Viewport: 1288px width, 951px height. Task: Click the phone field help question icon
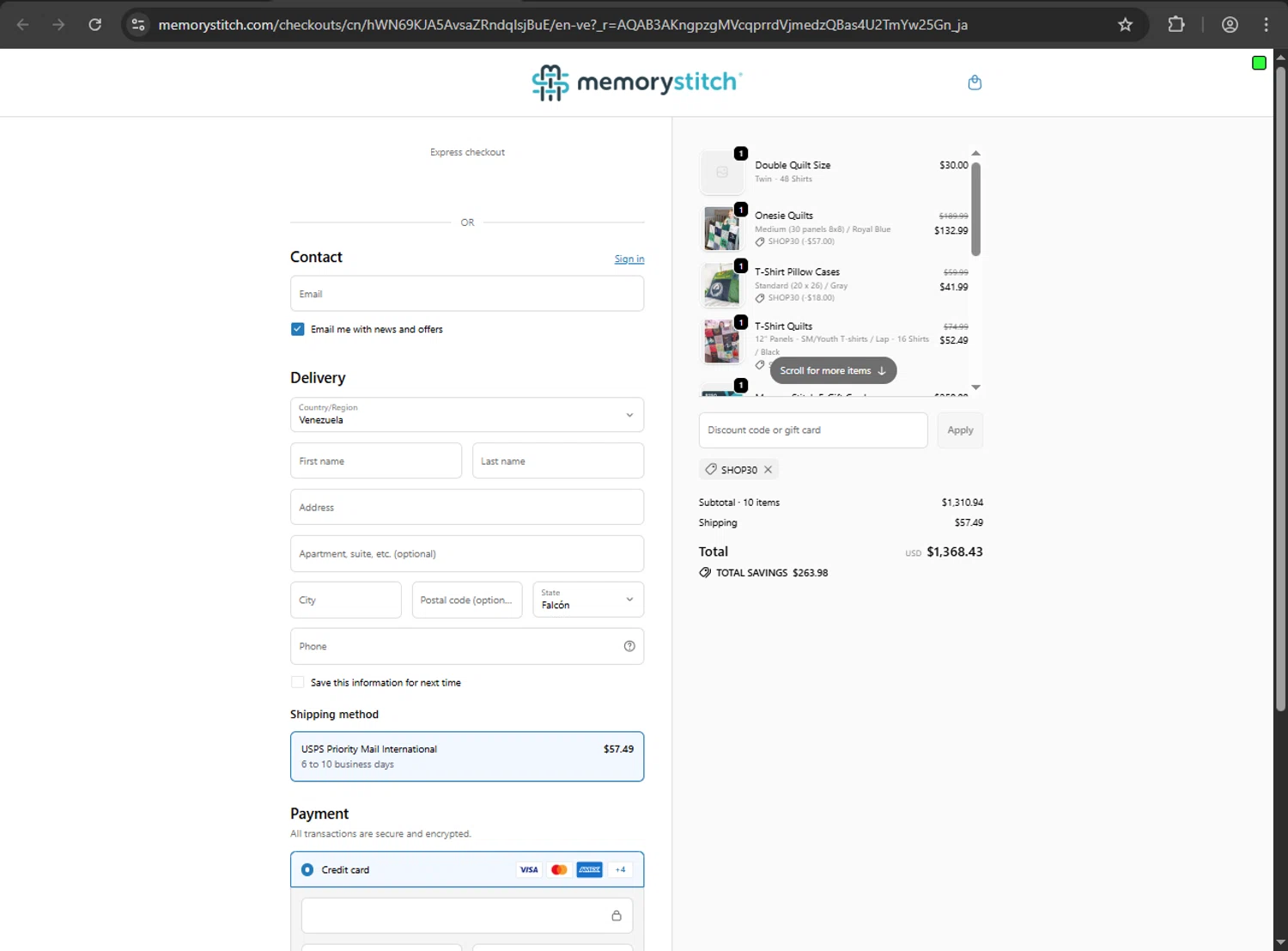(629, 646)
